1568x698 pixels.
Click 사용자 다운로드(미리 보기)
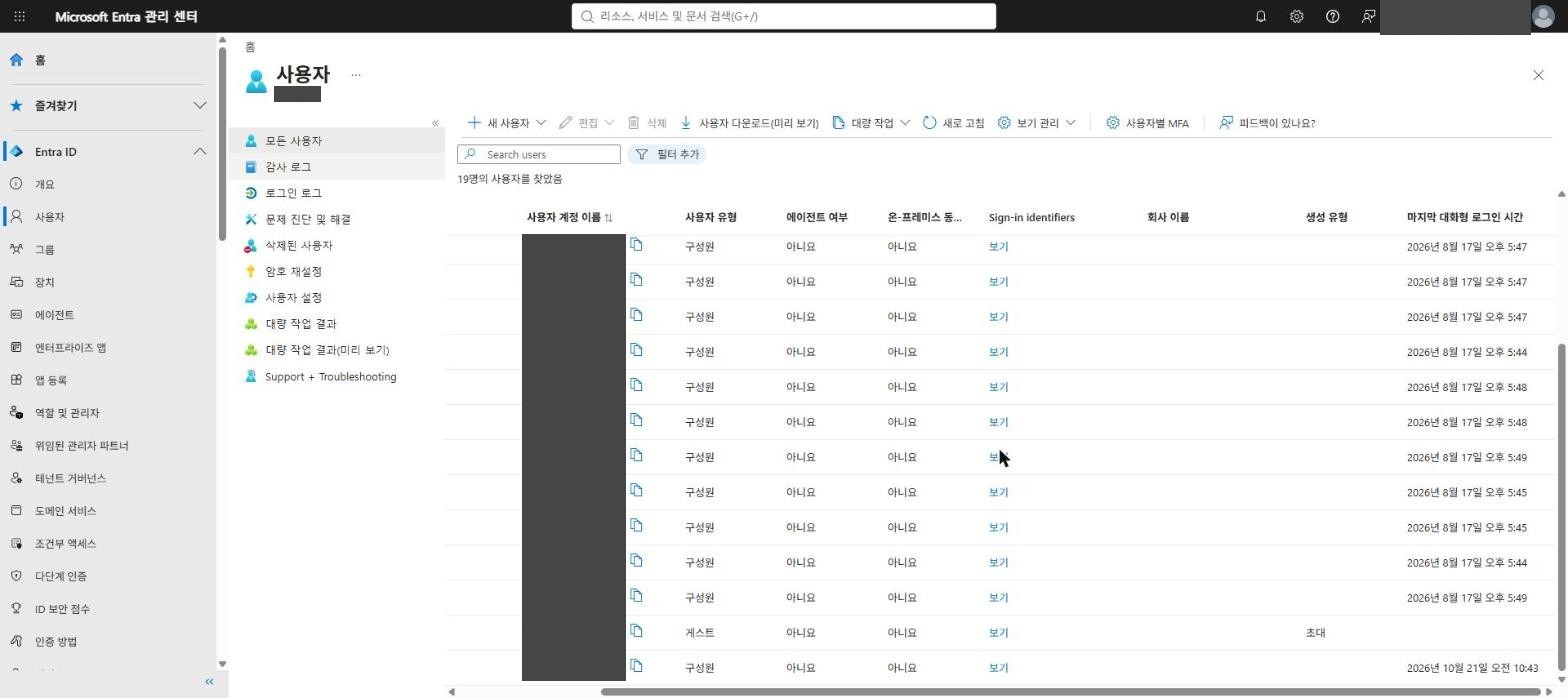tap(749, 123)
